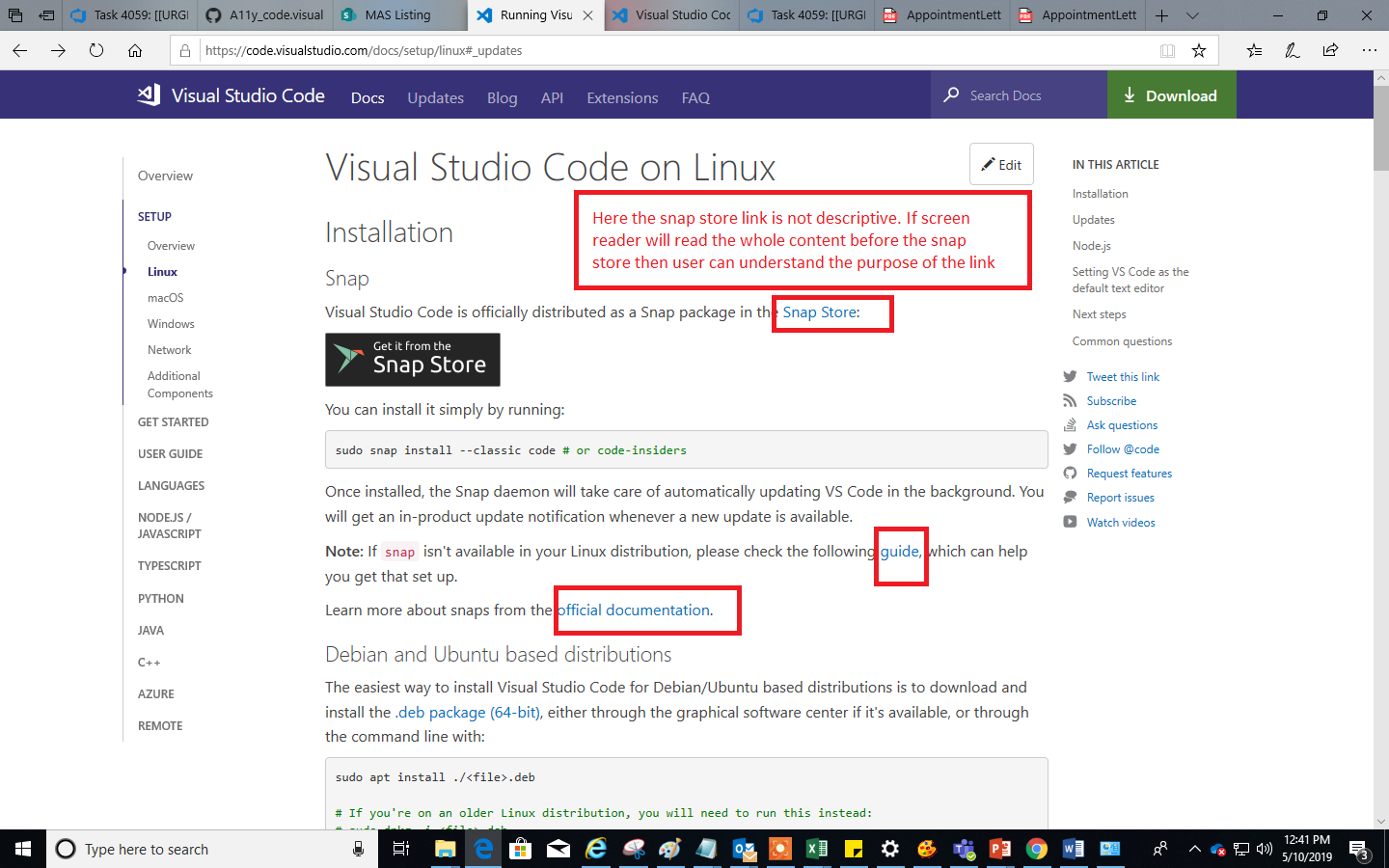
Task: Open the Settings and more menu
Action: pos(1371,49)
